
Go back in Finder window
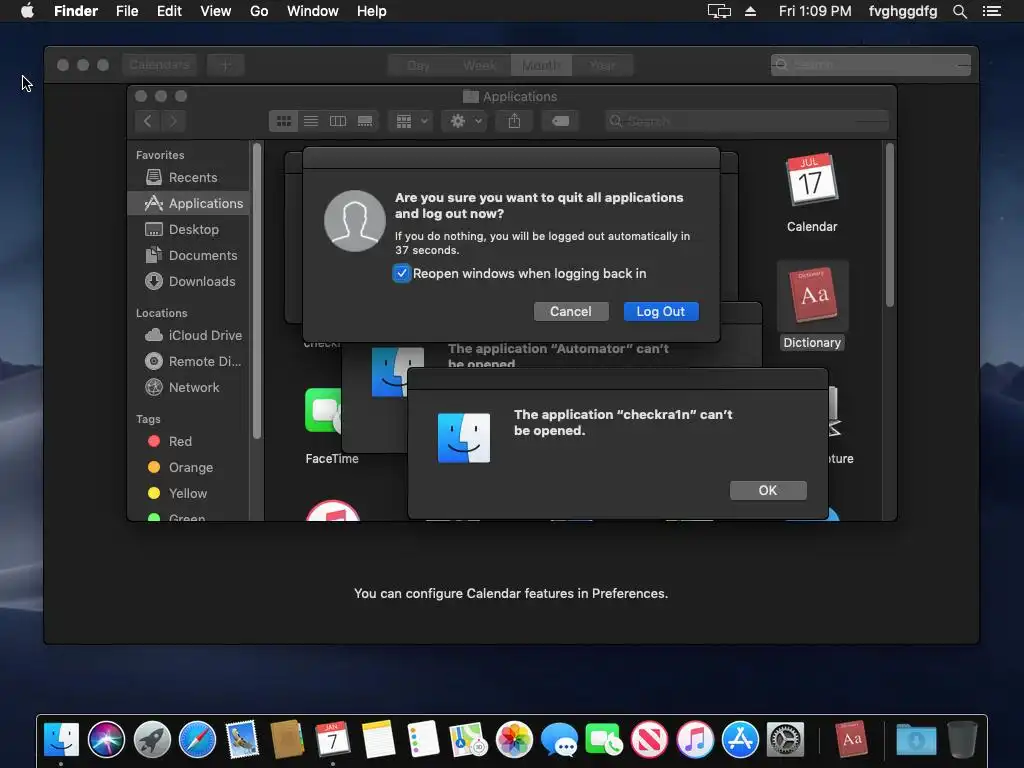click(148, 121)
